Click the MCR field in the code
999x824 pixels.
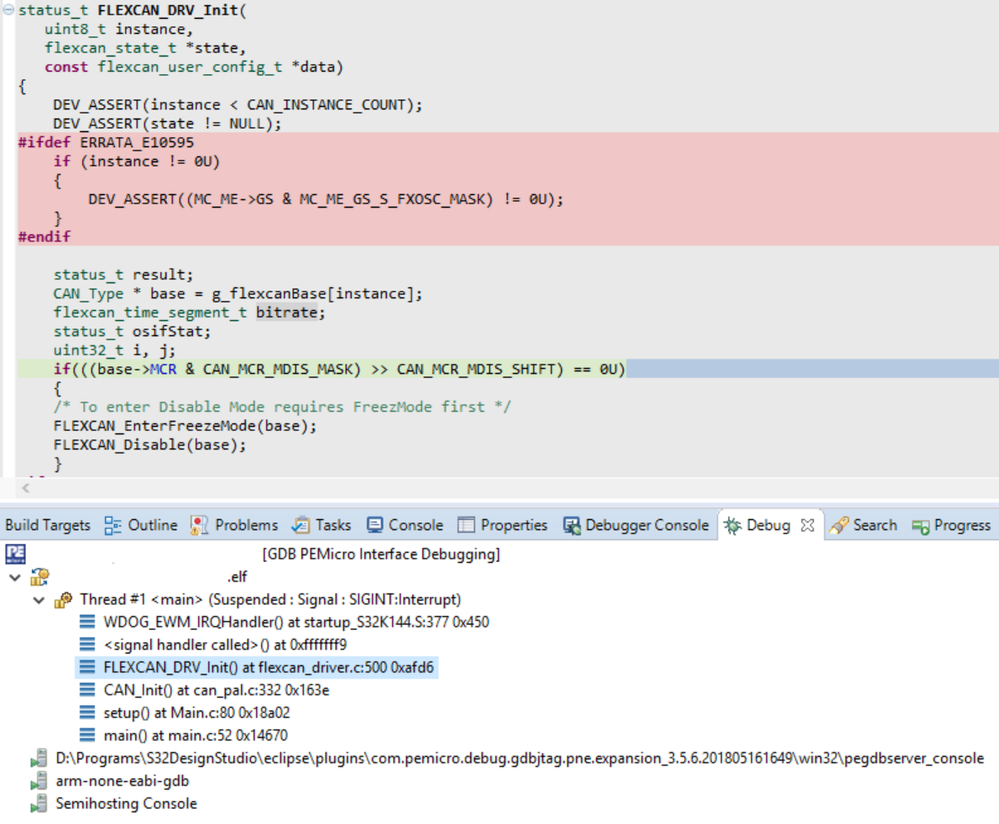pos(162,369)
